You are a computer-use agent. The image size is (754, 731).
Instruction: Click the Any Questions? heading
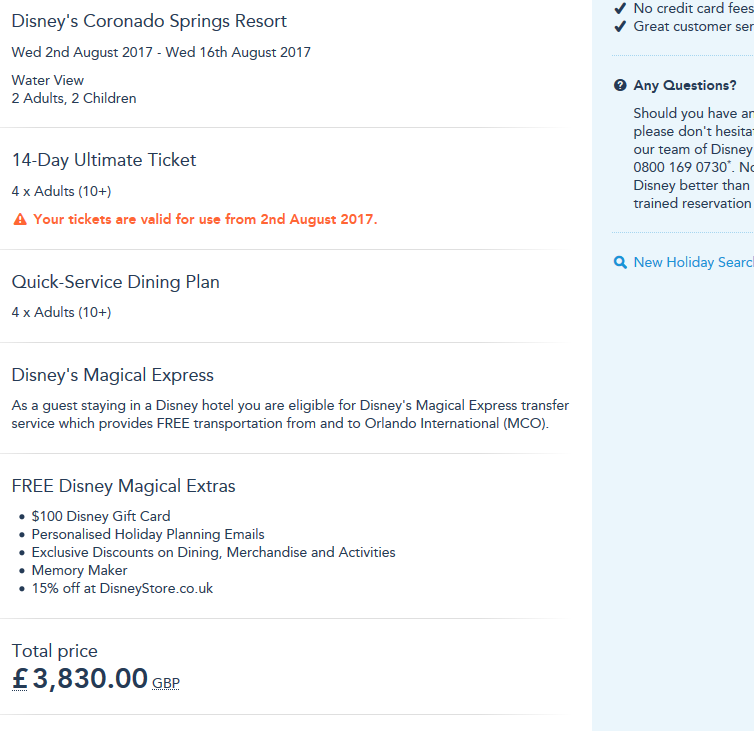tap(685, 86)
